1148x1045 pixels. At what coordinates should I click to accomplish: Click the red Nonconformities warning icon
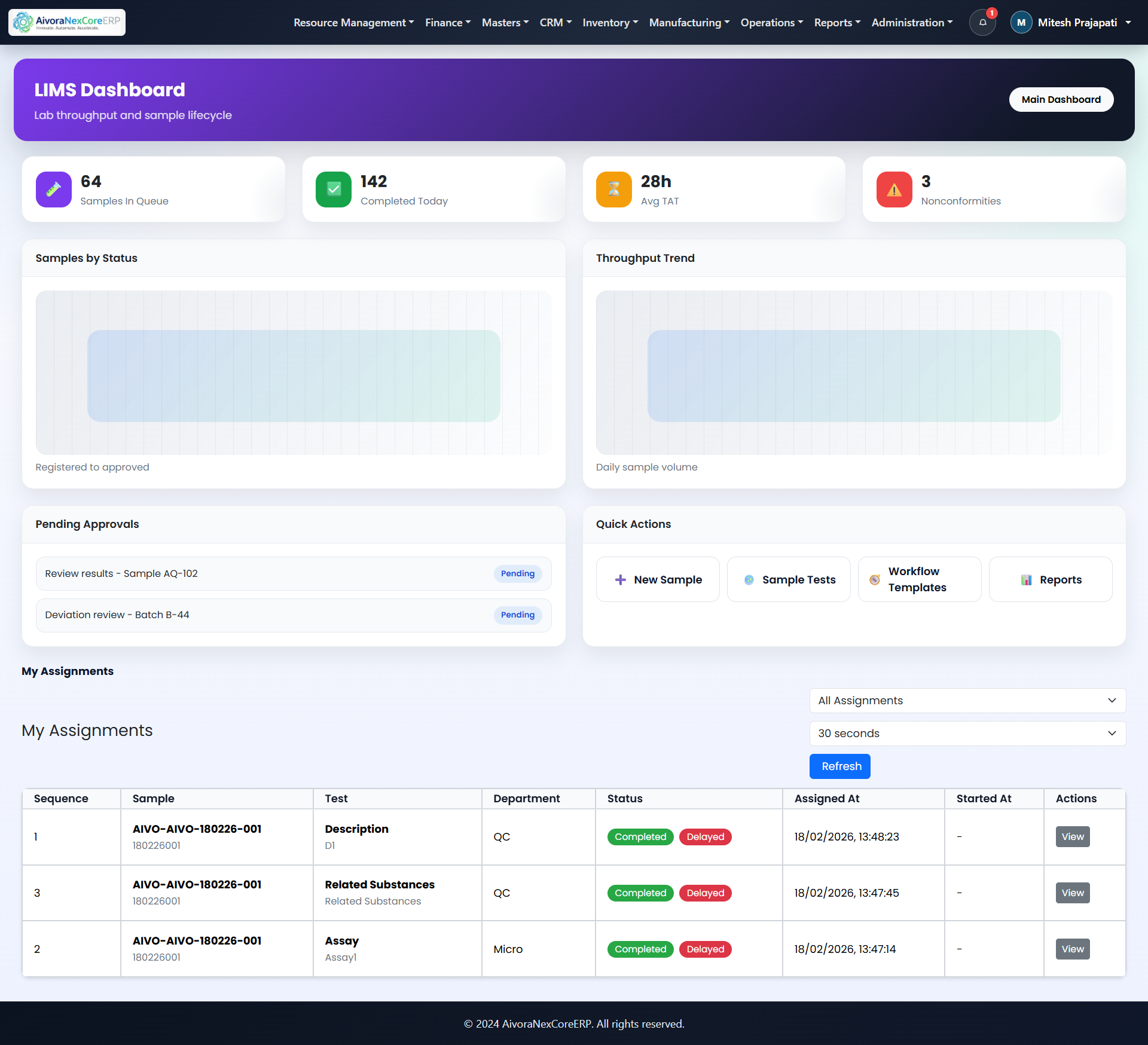[x=894, y=190]
